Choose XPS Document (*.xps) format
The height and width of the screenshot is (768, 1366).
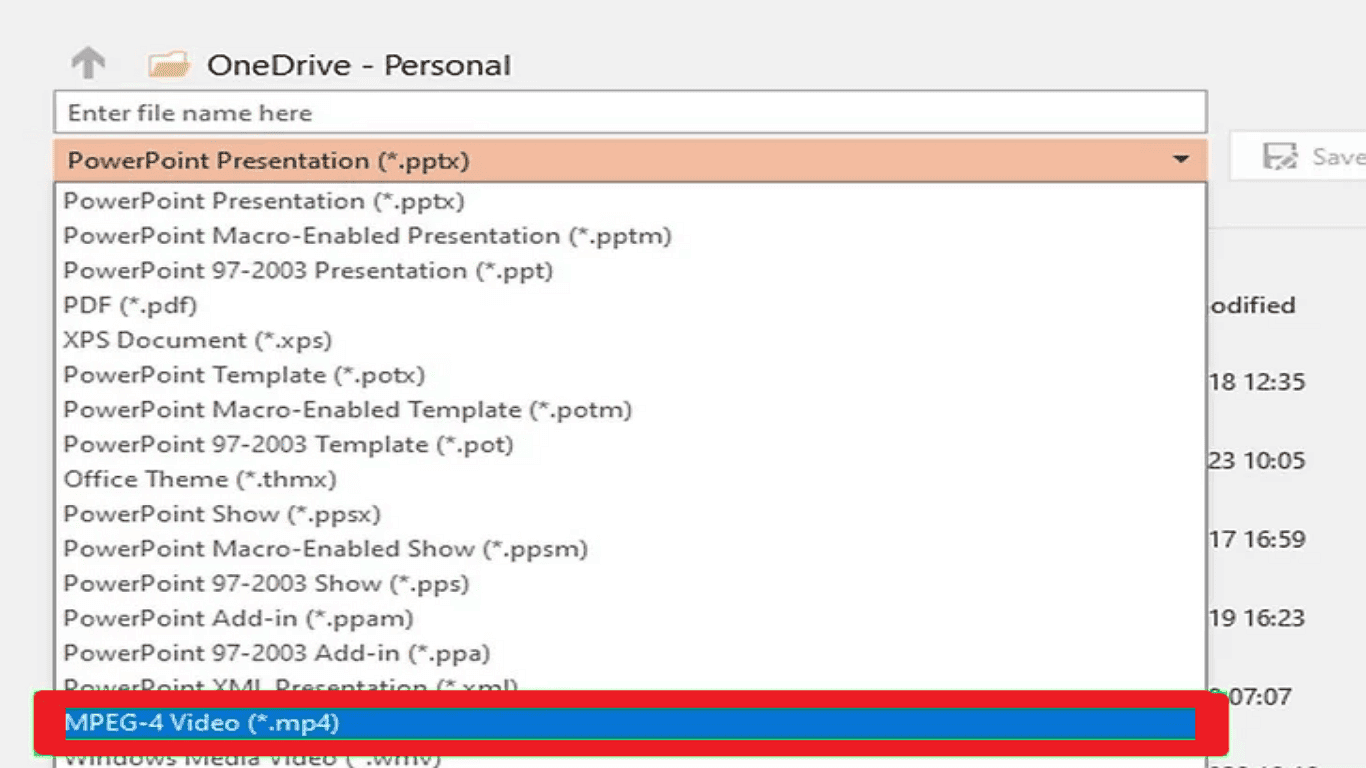pos(630,340)
